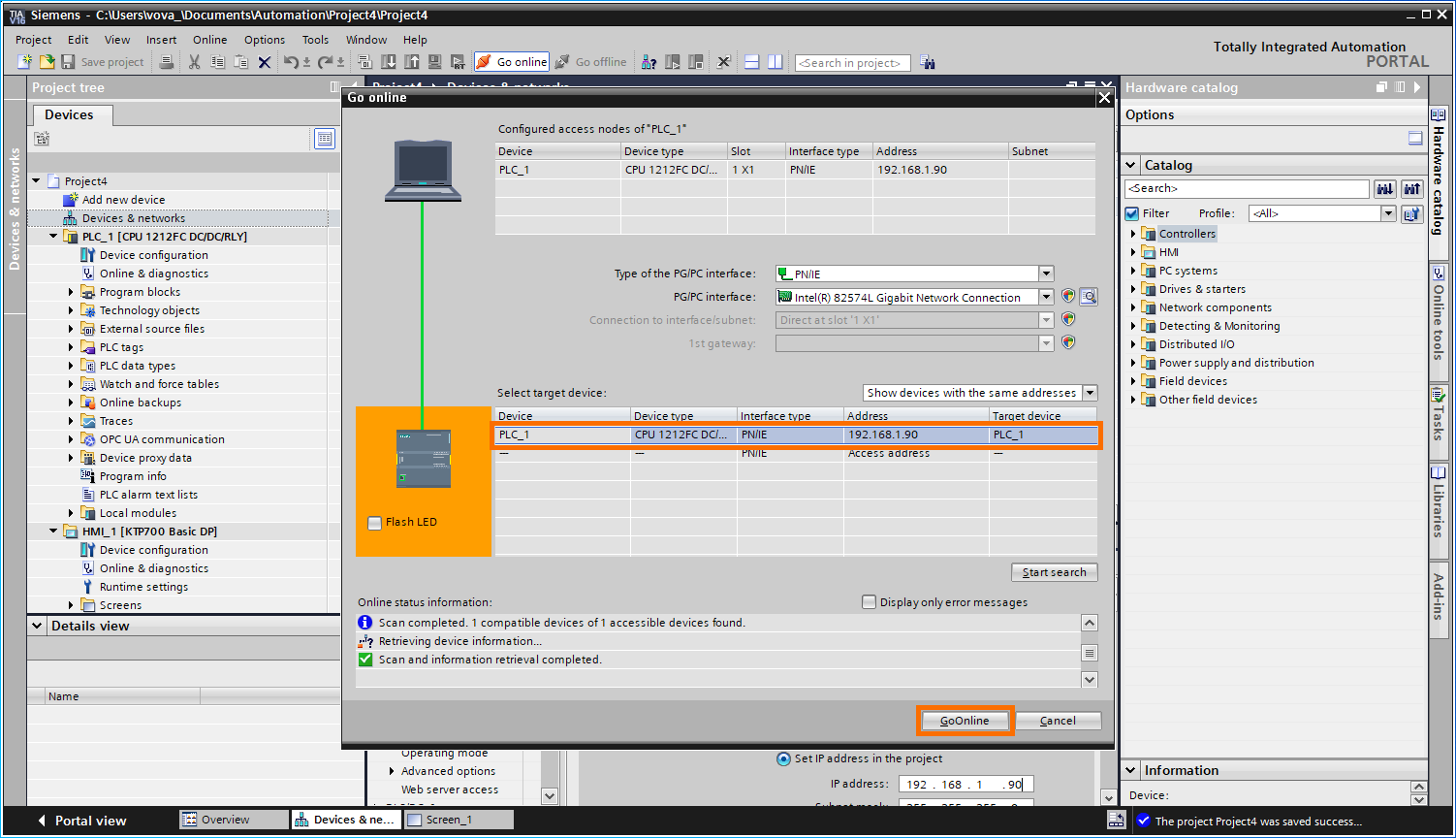The image size is (1456, 838).
Task: Open the Show devices with the same addresses dropdown
Action: point(1090,393)
